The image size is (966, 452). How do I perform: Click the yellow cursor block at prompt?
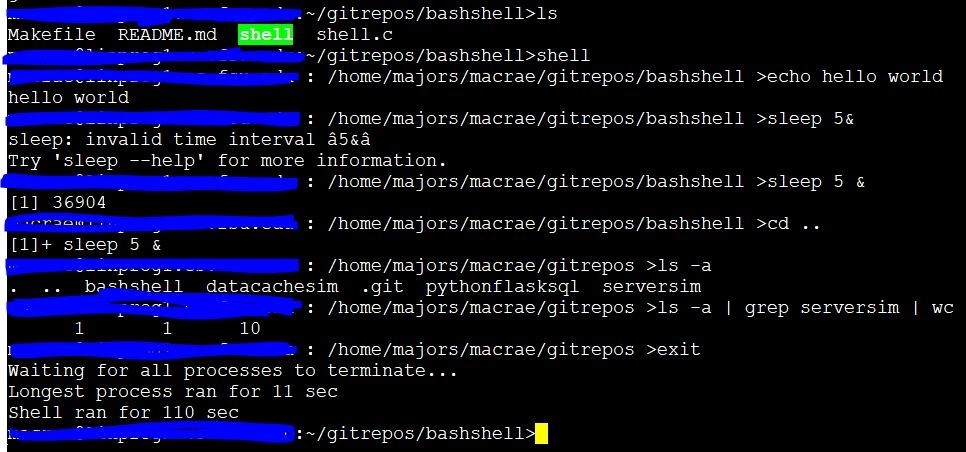541,434
